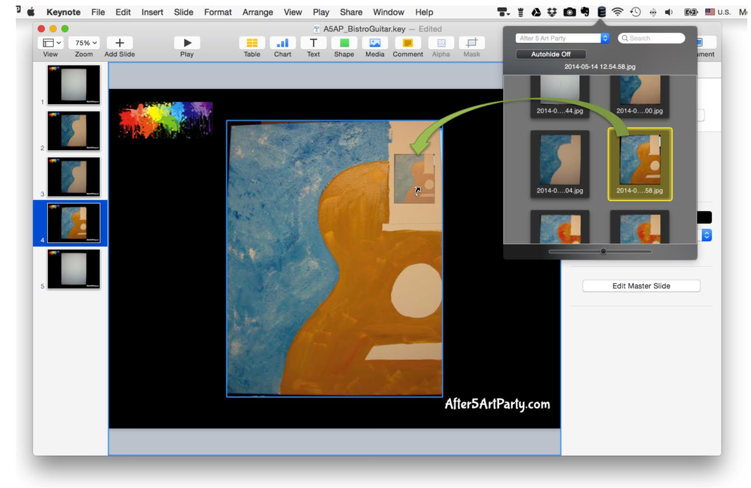This screenshot has width=751, height=488.
Task: Toggle the Autohide Off button
Action: pos(551,54)
